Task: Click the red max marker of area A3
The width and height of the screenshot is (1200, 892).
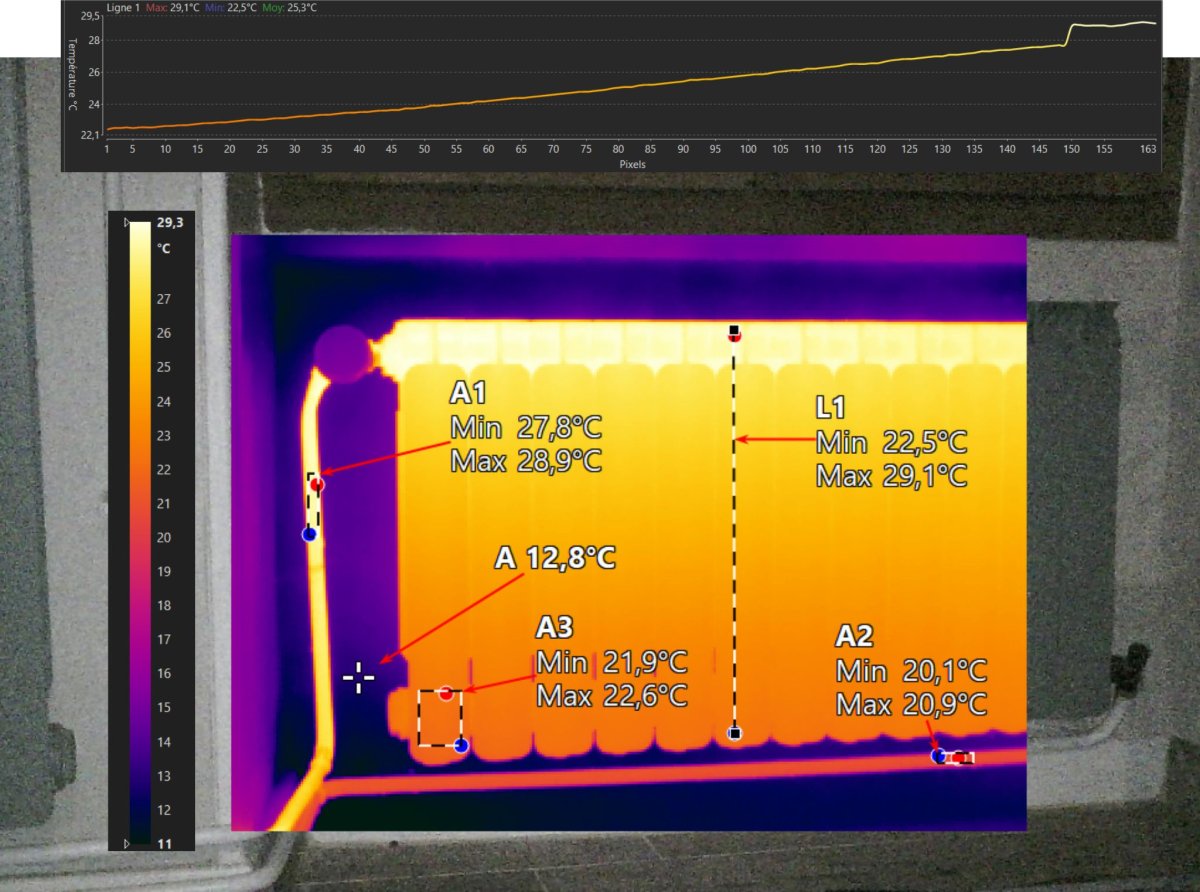Action: [446, 693]
